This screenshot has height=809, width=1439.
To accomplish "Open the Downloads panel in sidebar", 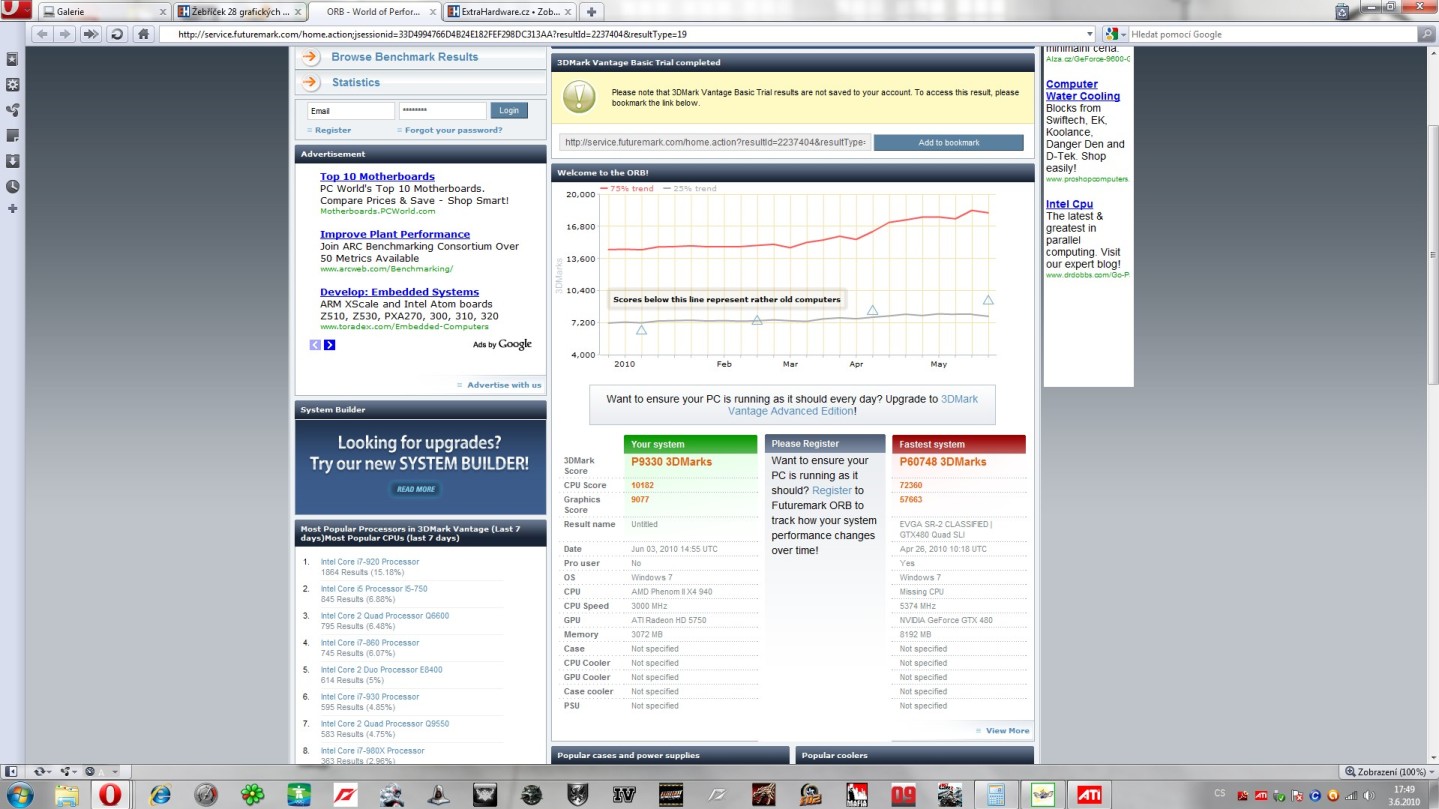I will 12,161.
